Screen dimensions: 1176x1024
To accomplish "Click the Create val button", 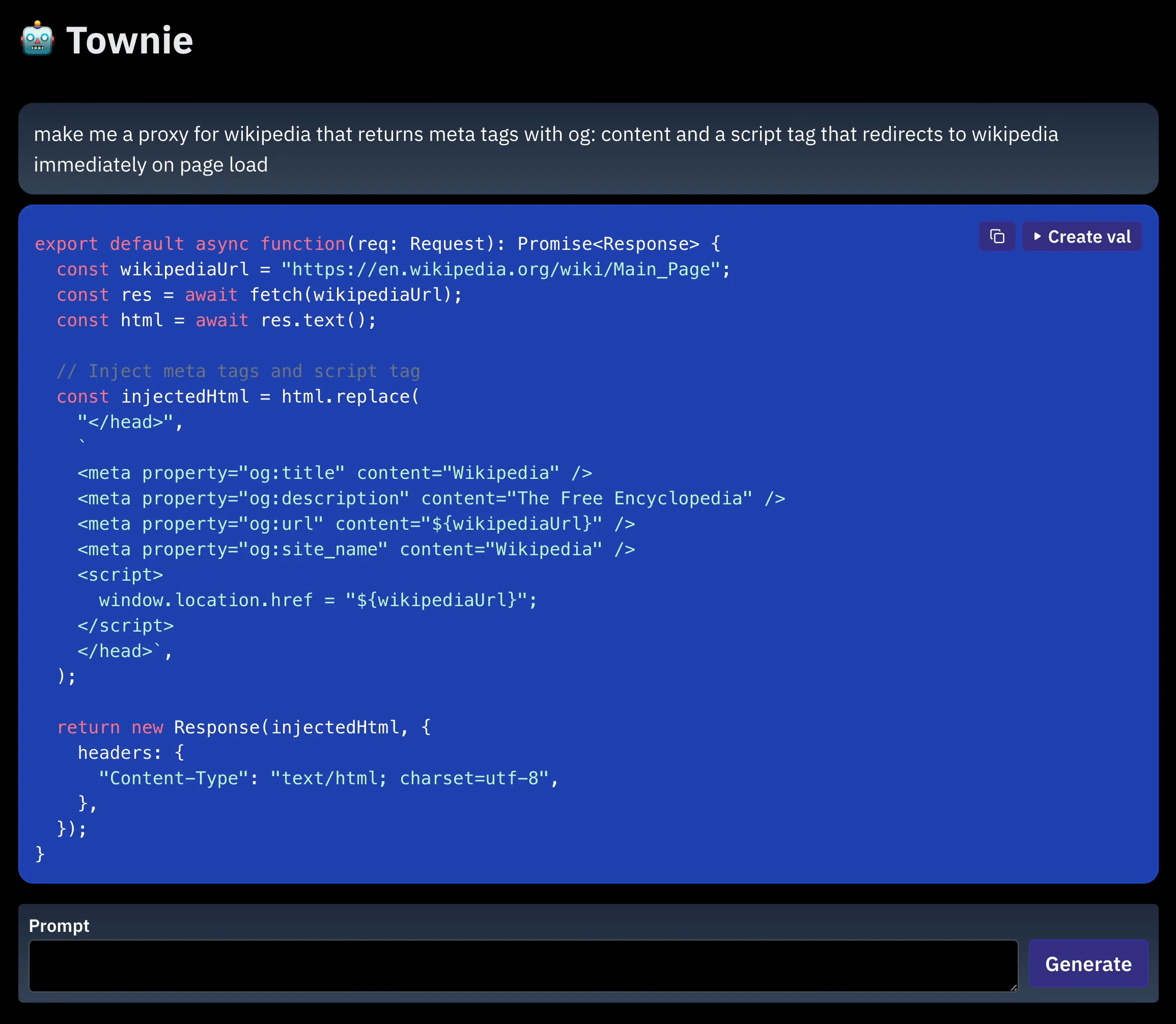I will click(x=1082, y=236).
